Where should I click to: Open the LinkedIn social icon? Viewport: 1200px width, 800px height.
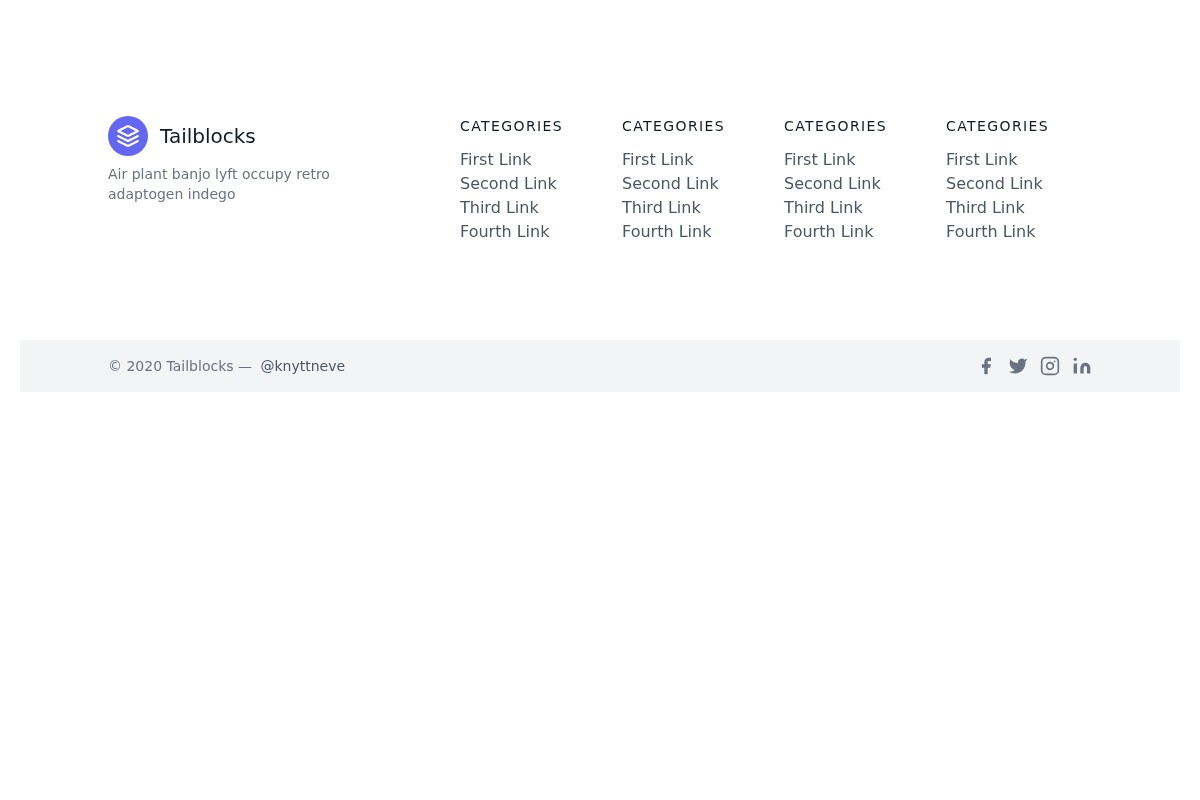click(x=1082, y=366)
